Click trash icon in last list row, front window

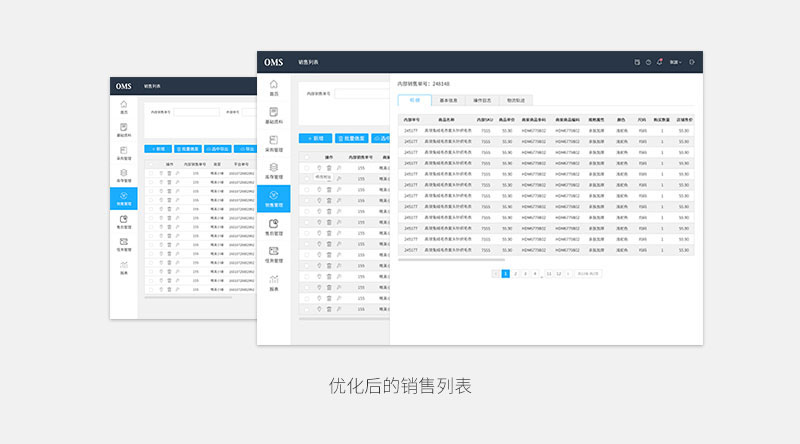(329, 309)
